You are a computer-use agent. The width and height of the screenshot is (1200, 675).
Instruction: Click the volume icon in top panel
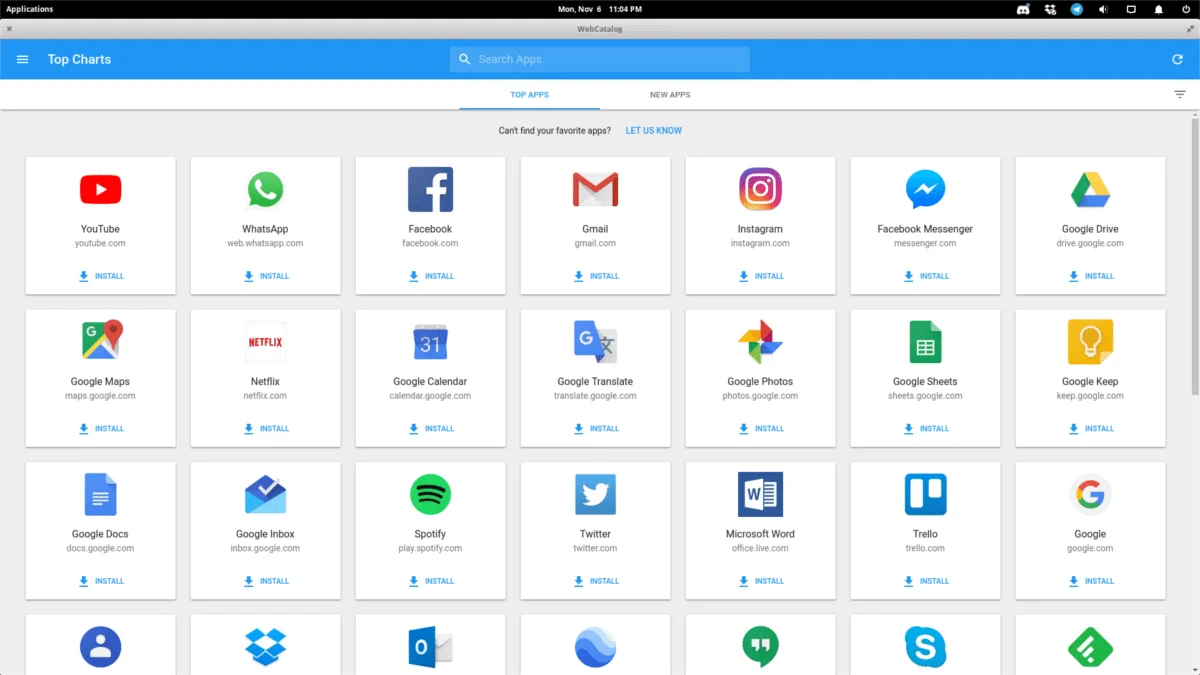tap(1104, 9)
